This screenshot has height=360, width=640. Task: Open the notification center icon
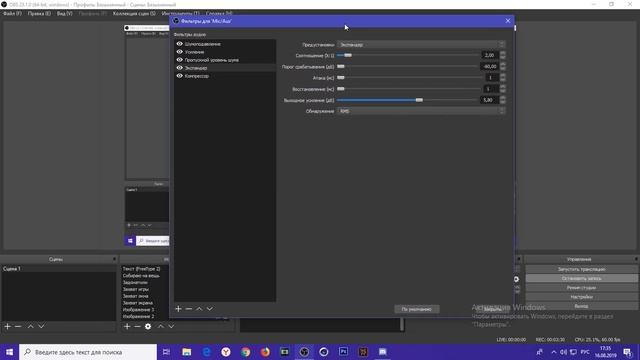coord(628,352)
